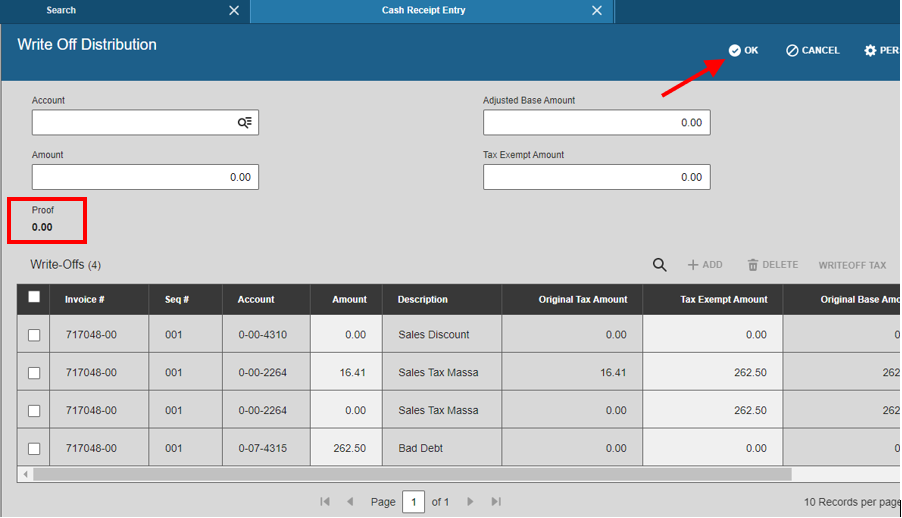Image resolution: width=902 pixels, height=518 pixels.
Task: Check the Bad Debt row checkbox
Action: point(34,448)
